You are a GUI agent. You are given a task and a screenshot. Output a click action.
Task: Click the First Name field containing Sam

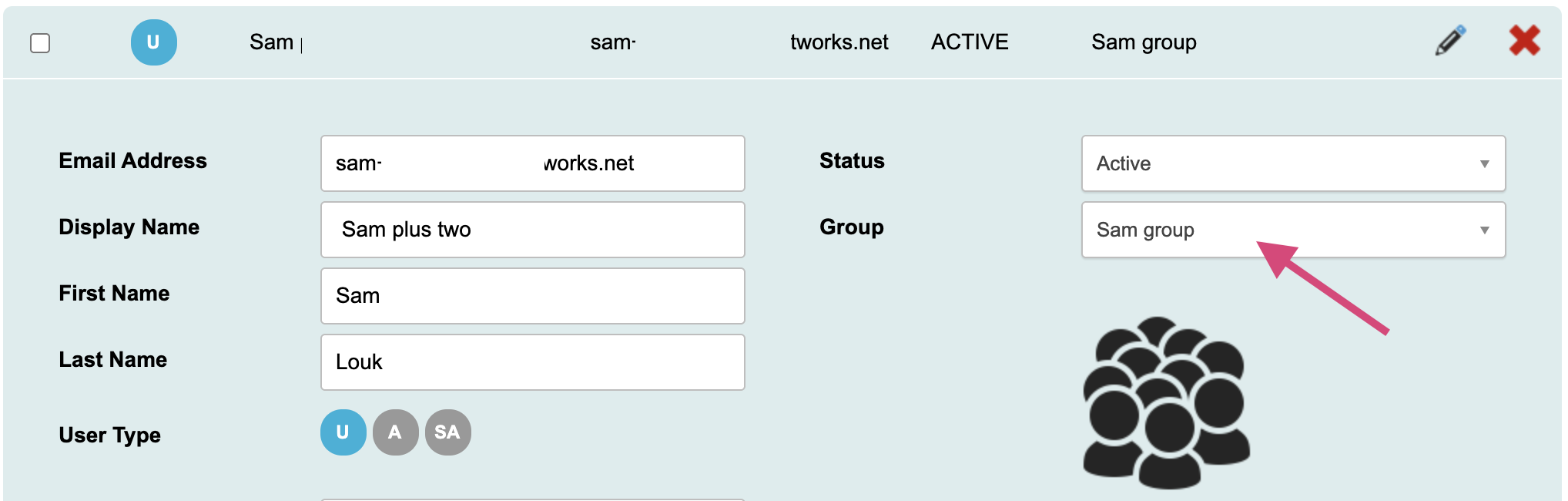[x=532, y=296]
